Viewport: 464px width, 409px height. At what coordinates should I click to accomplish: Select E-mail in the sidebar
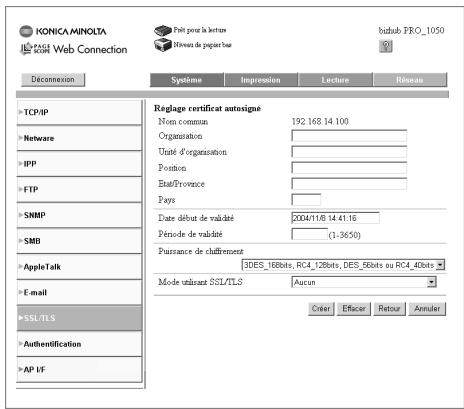pyautogui.click(x=79, y=292)
